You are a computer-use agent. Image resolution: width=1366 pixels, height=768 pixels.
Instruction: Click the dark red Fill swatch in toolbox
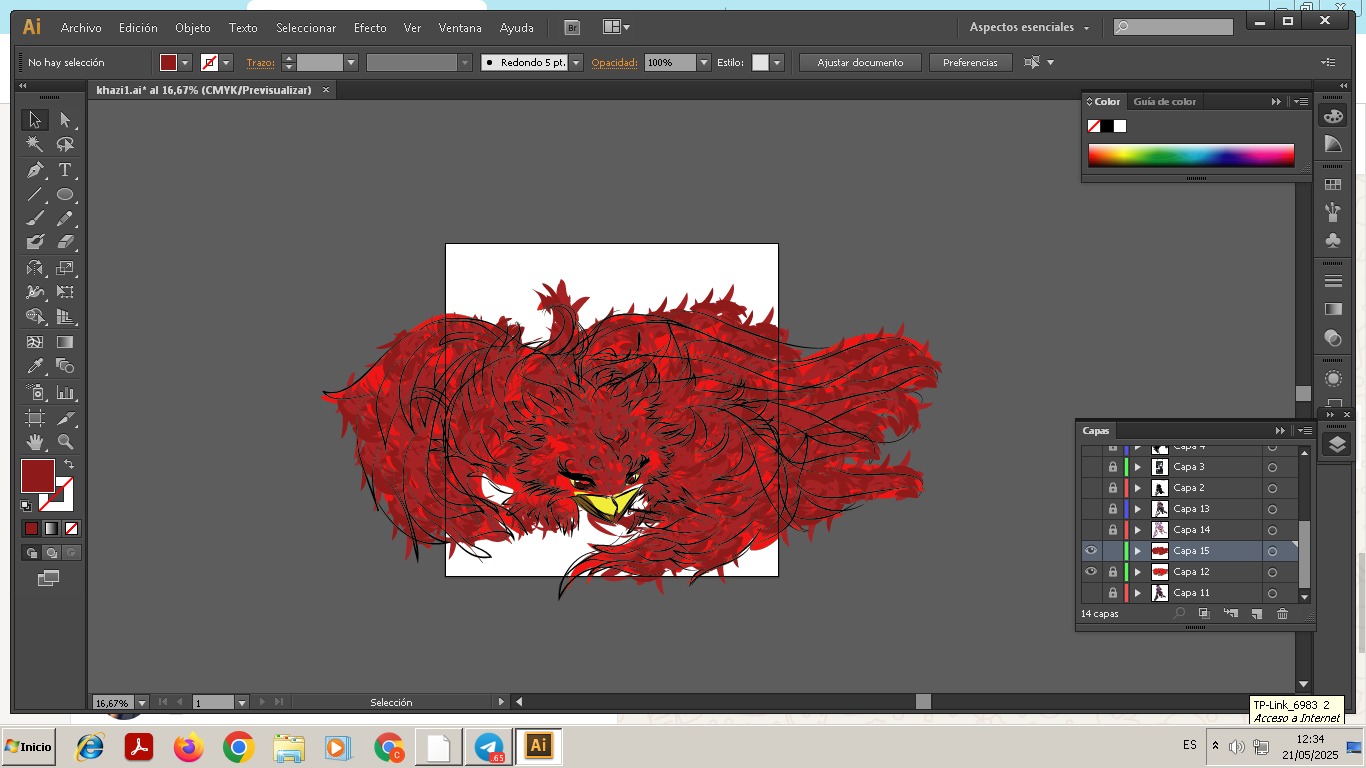click(x=38, y=476)
